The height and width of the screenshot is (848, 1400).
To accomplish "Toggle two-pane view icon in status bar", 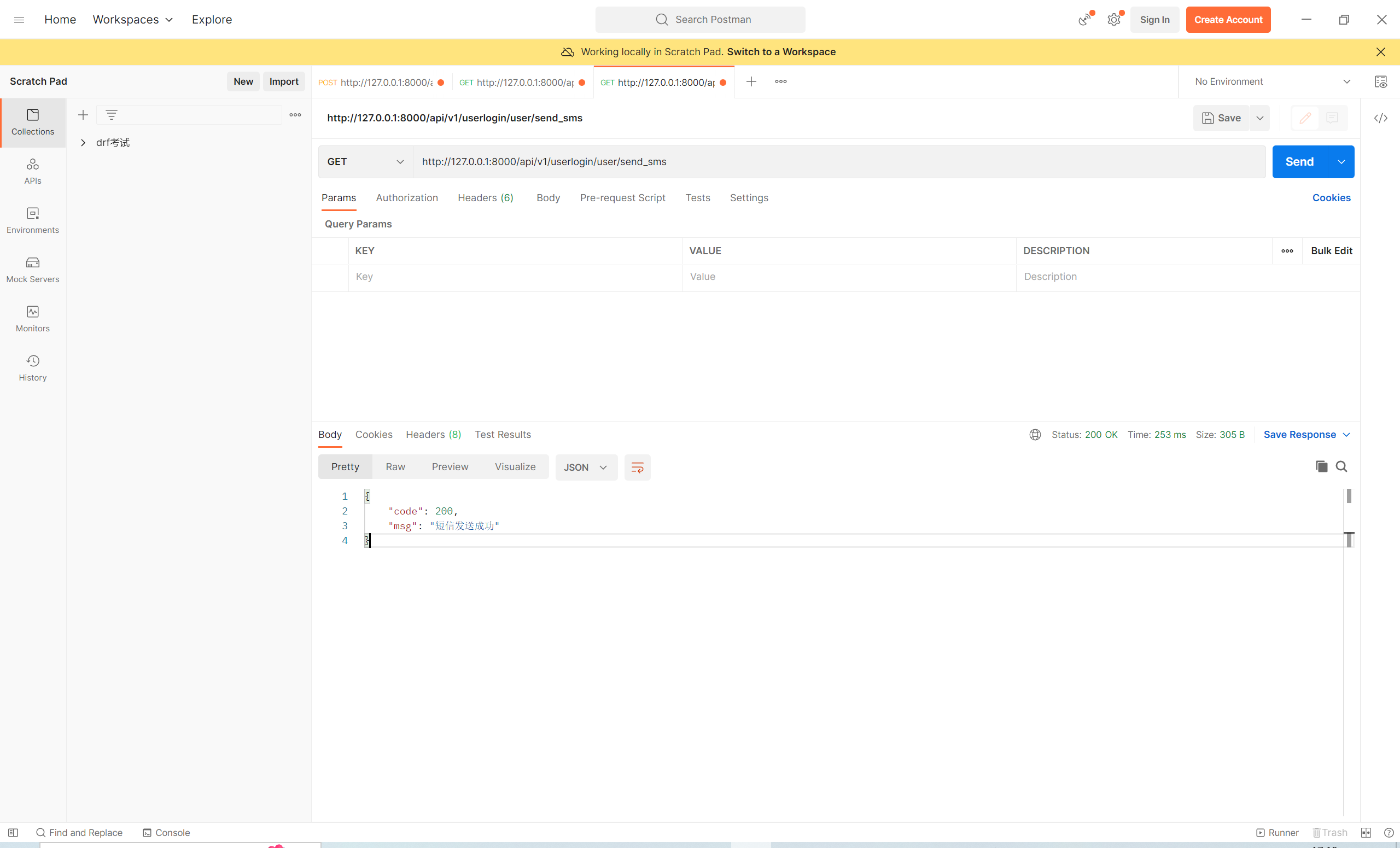I will pyautogui.click(x=1366, y=832).
